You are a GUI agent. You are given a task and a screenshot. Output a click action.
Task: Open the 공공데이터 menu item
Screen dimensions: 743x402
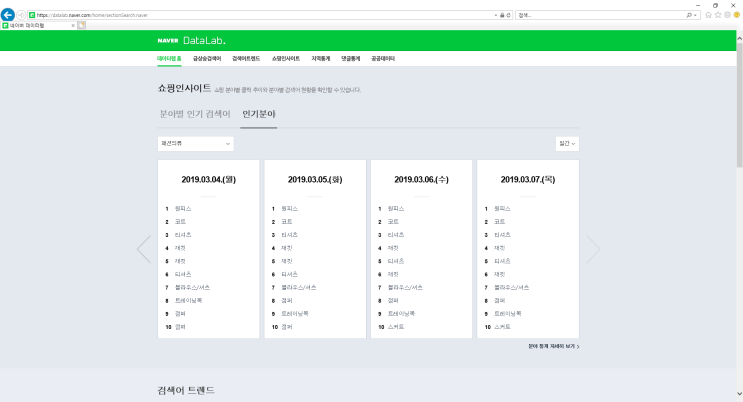(383, 59)
